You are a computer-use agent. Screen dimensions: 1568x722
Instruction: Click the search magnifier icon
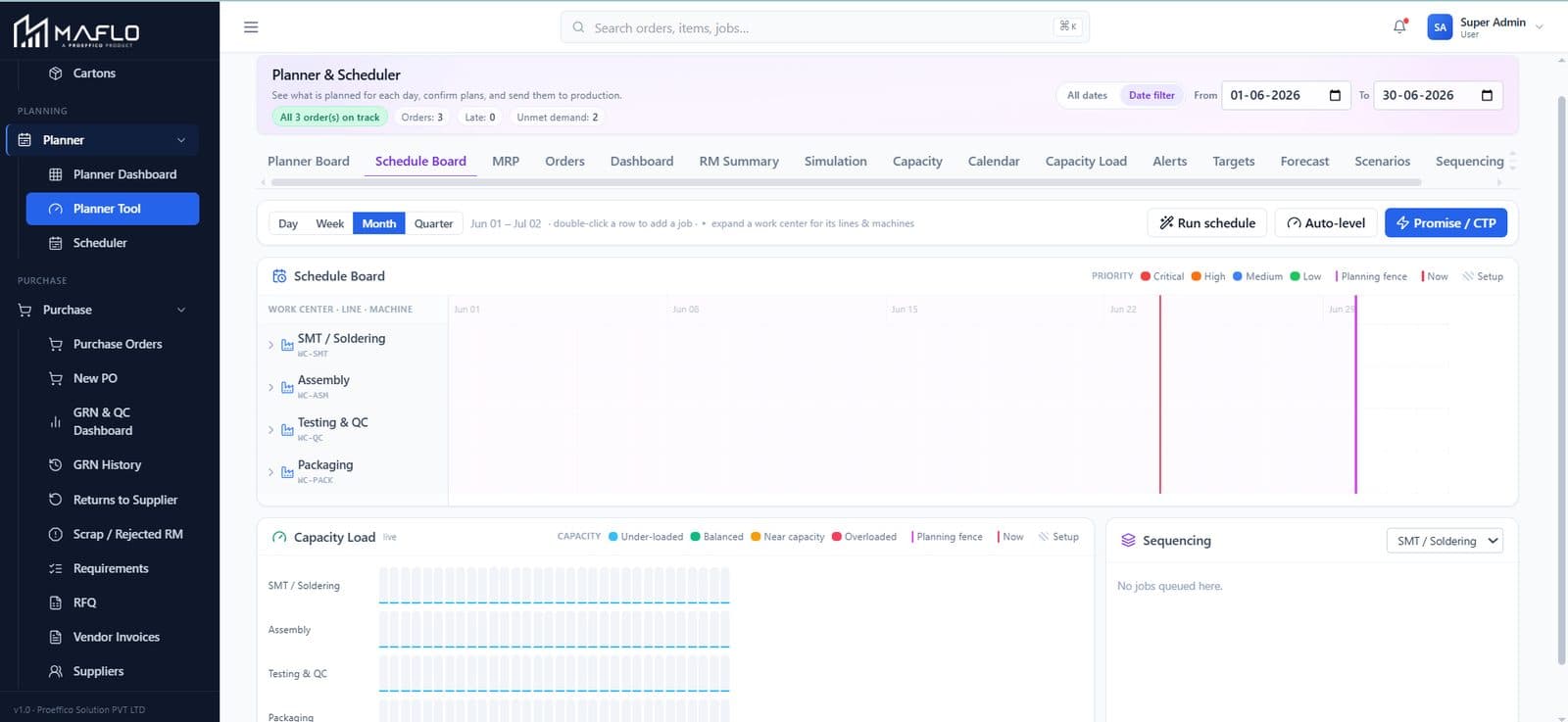pos(578,27)
